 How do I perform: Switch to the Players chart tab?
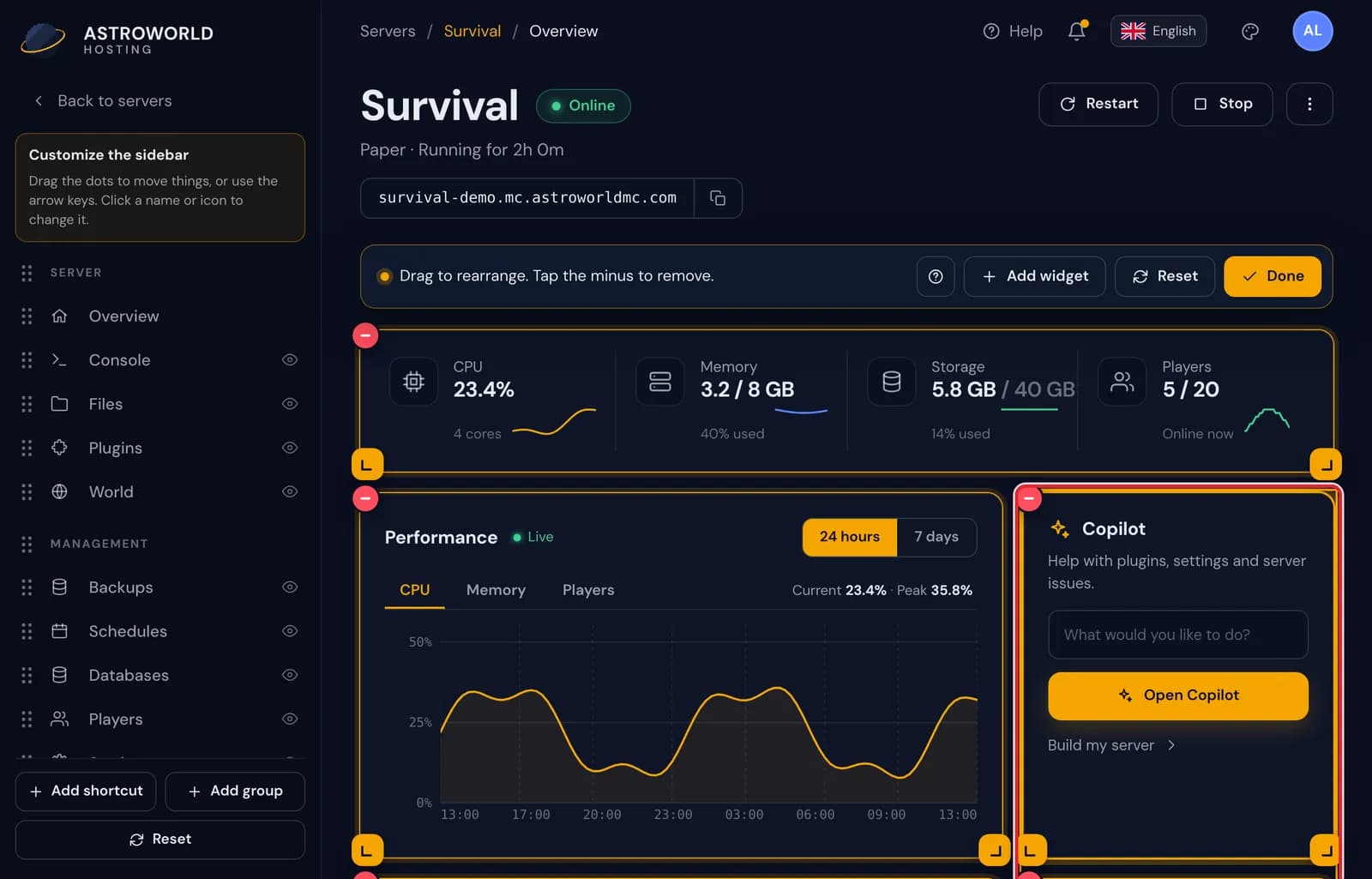point(588,590)
